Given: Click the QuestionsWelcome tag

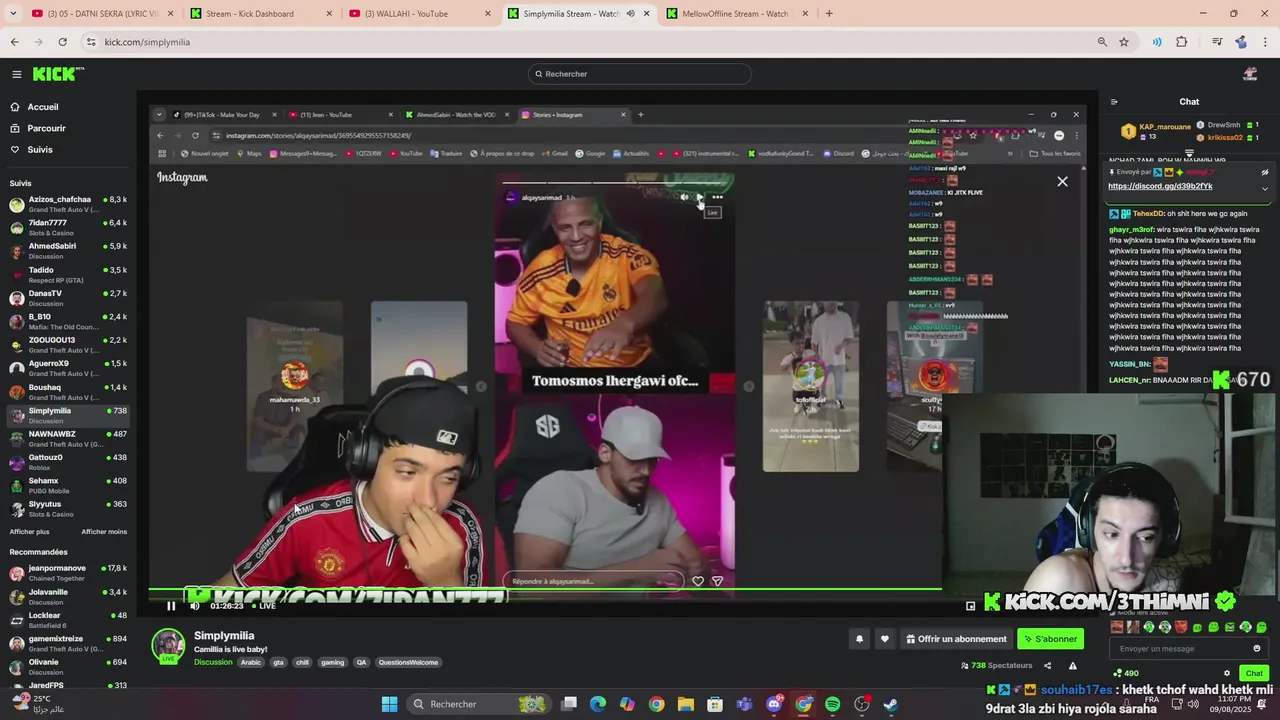Looking at the screenshot, I should [408, 662].
